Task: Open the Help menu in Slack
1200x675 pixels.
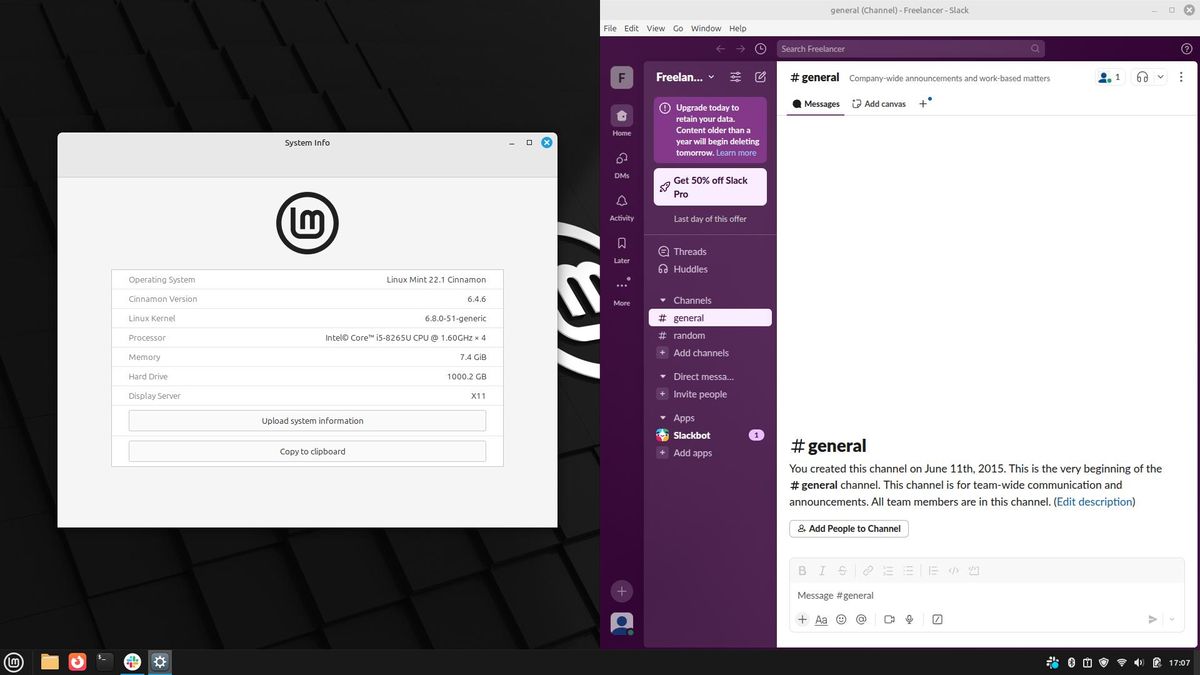Action: tap(738, 28)
